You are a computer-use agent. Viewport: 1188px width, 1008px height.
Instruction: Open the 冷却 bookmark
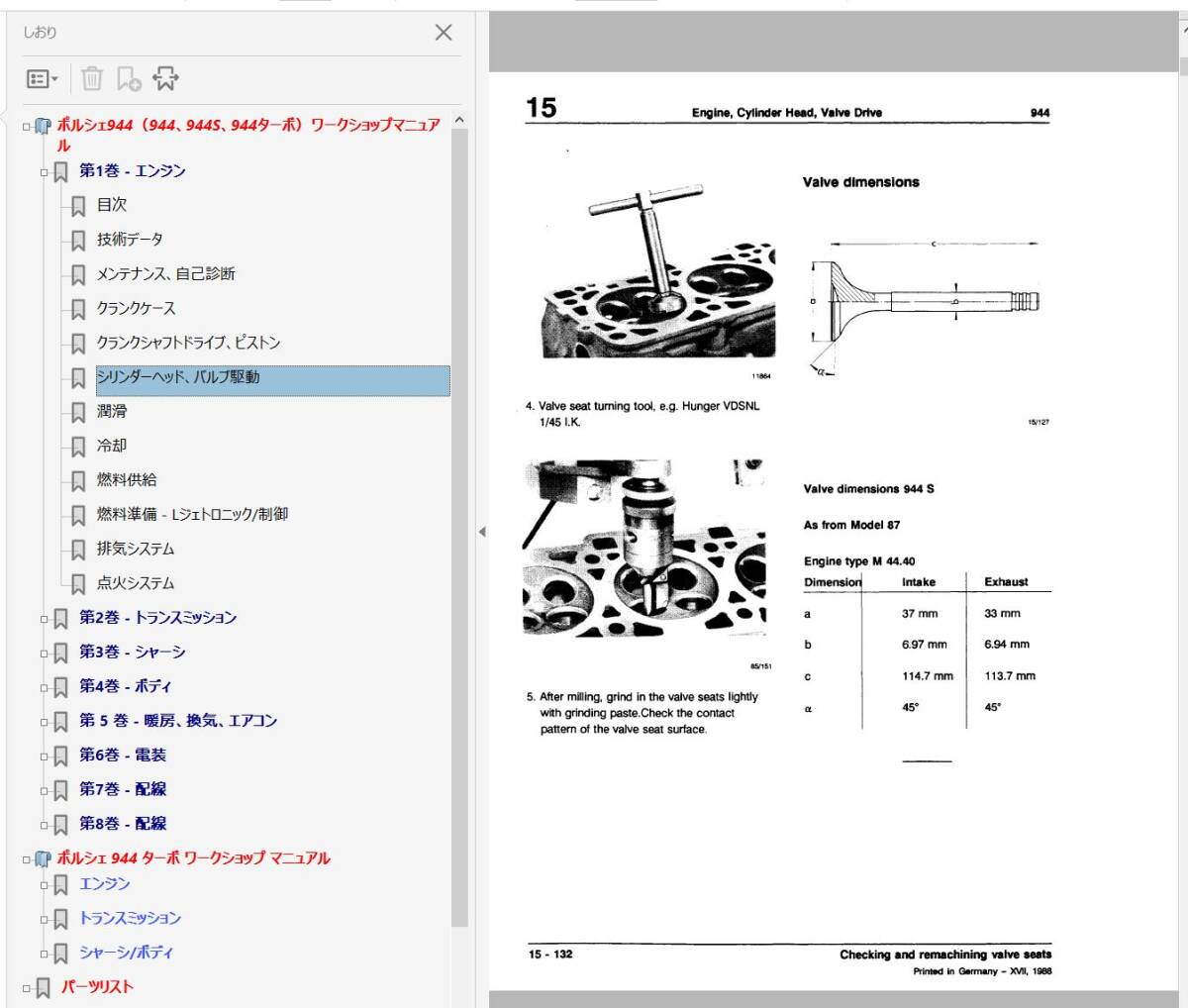tap(112, 446)
